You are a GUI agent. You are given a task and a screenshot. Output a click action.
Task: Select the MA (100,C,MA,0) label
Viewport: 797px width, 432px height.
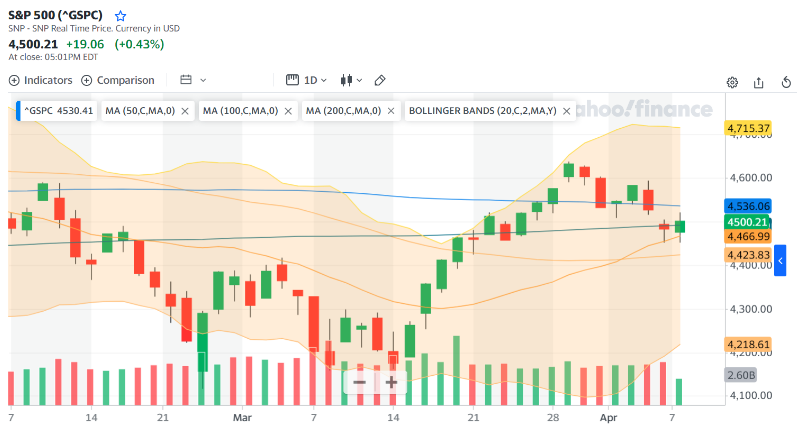pos(240,111)
